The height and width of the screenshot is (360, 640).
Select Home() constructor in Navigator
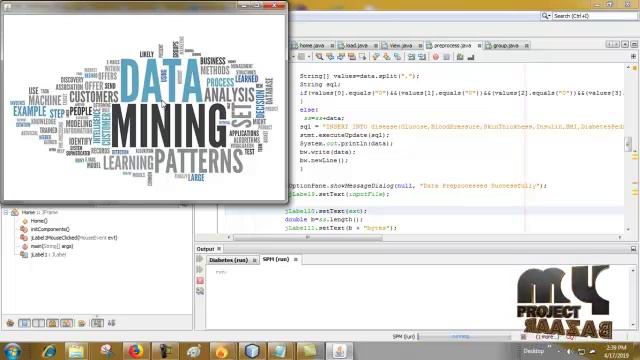click(x=39, y=221)
